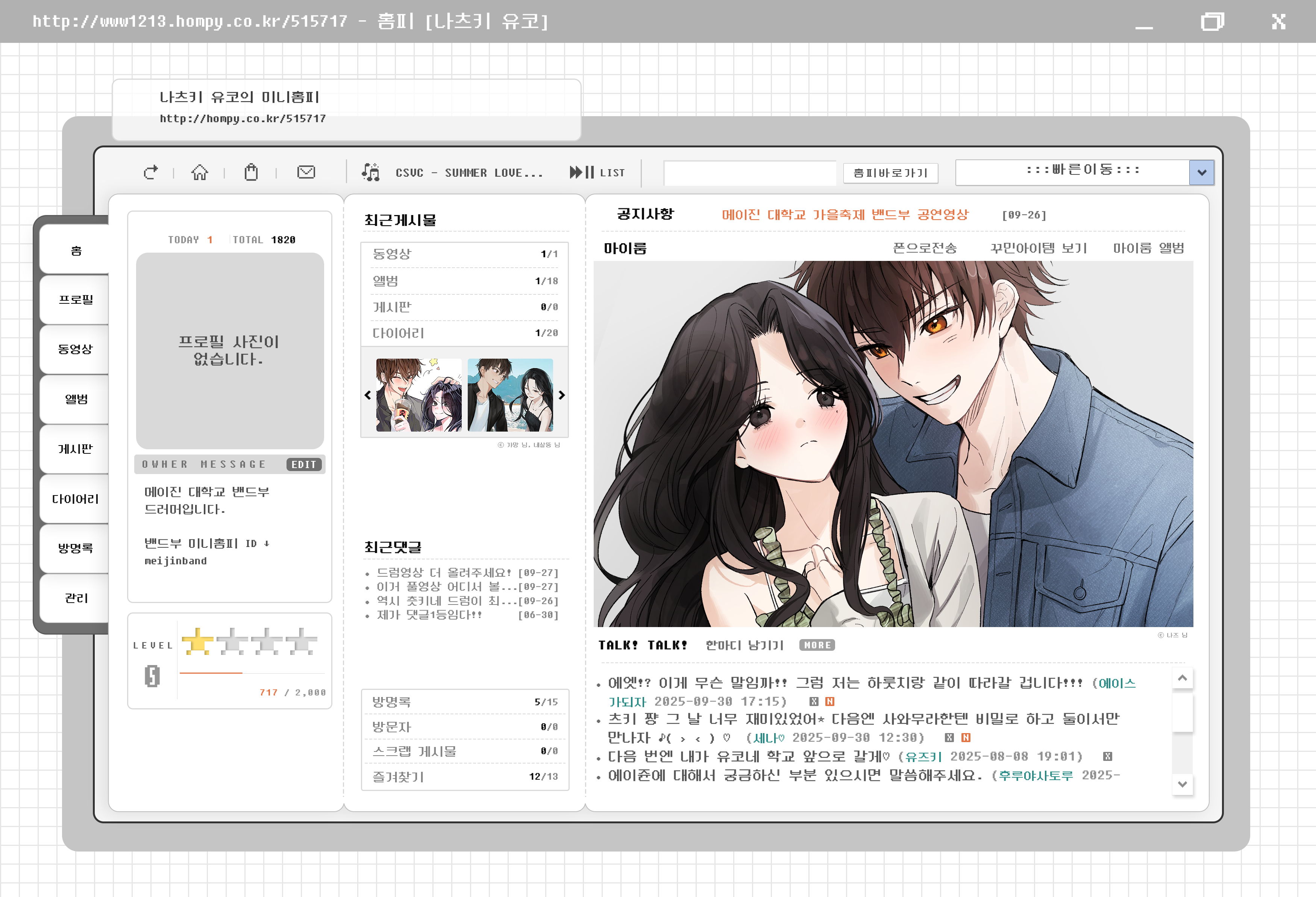Click the EDIT owner message button
This screenshot has height=897, width=1316.
click(x=304, y=464)
